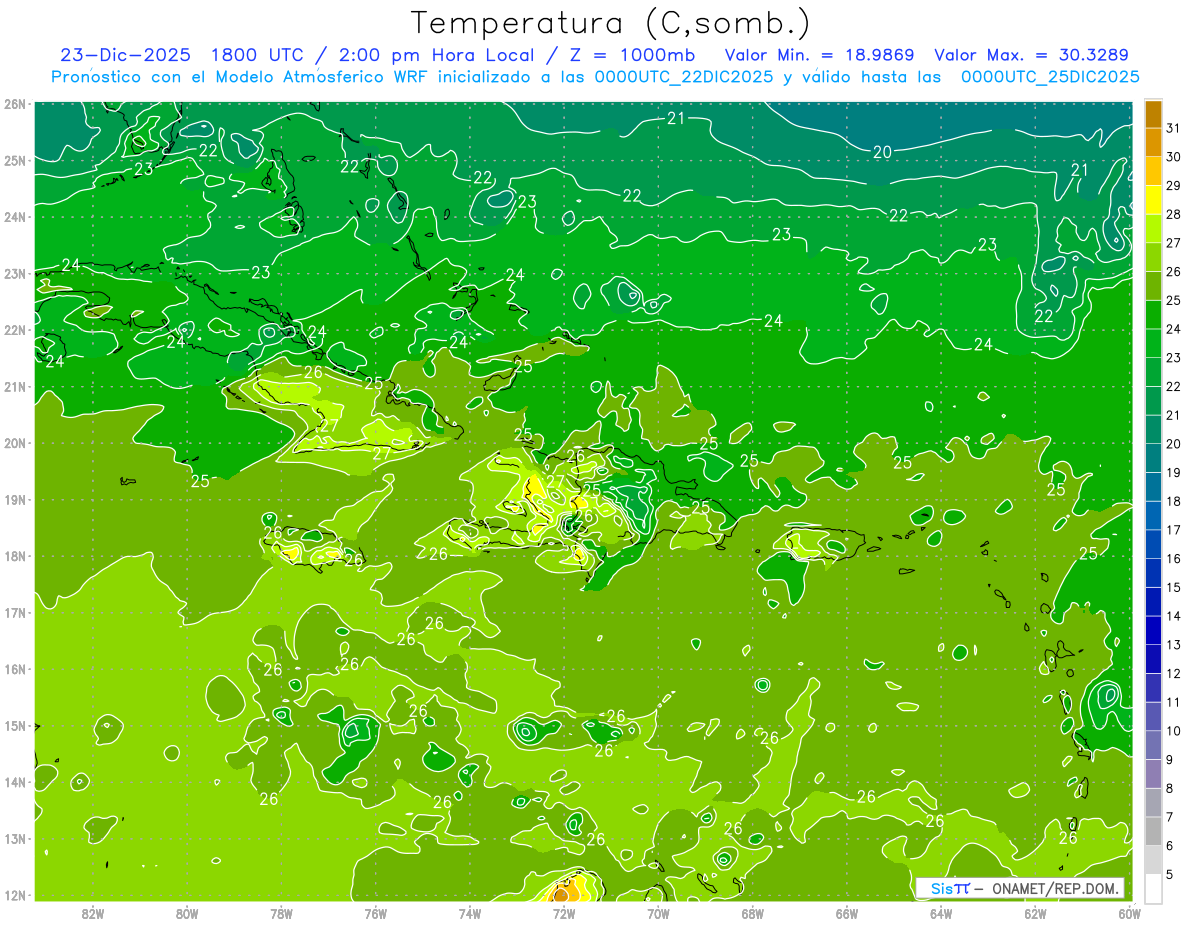
Task: Click legend value 13
Action: pyautogui.click(x=1174, y=645)
